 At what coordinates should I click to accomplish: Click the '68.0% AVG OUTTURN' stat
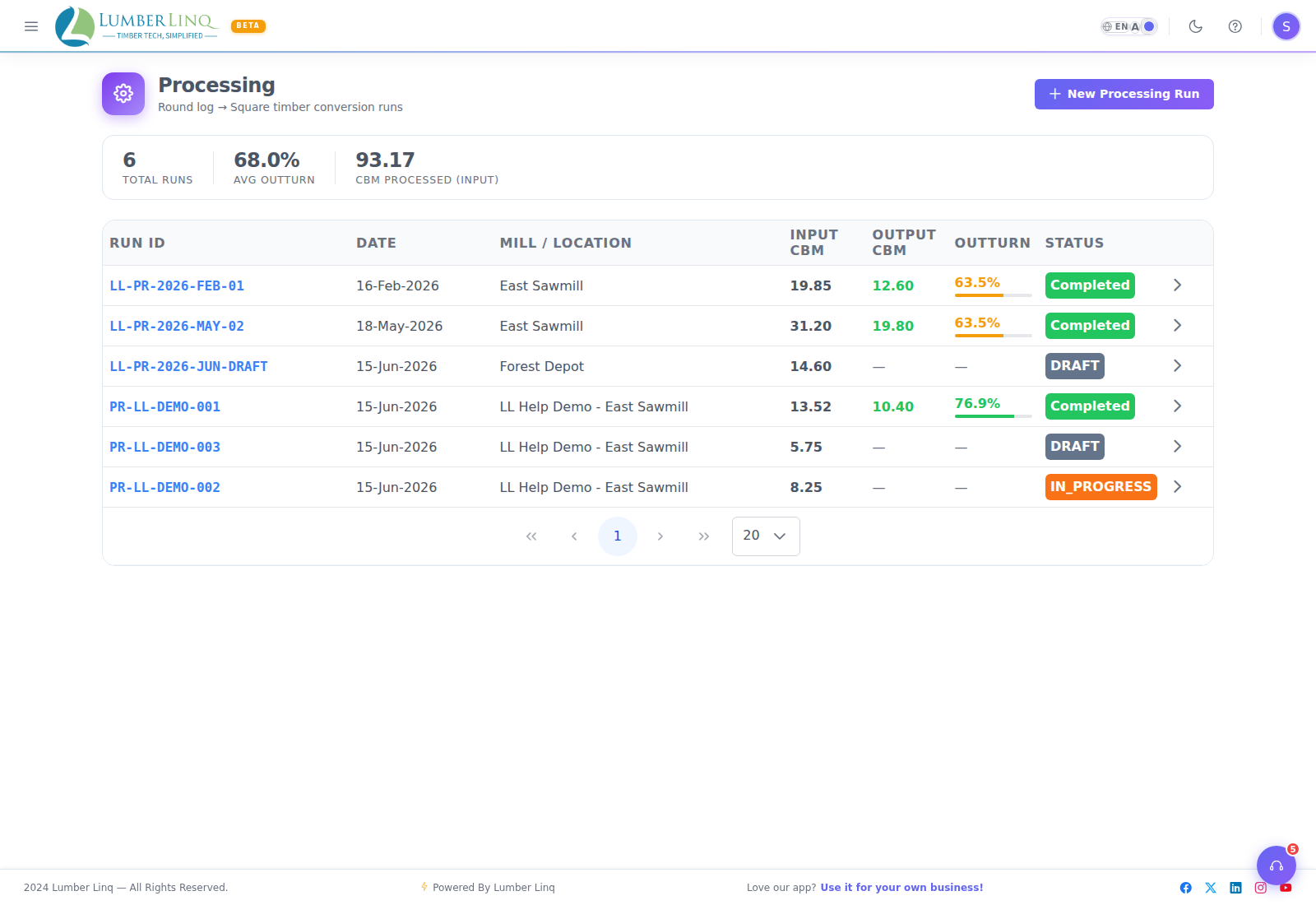274,168
